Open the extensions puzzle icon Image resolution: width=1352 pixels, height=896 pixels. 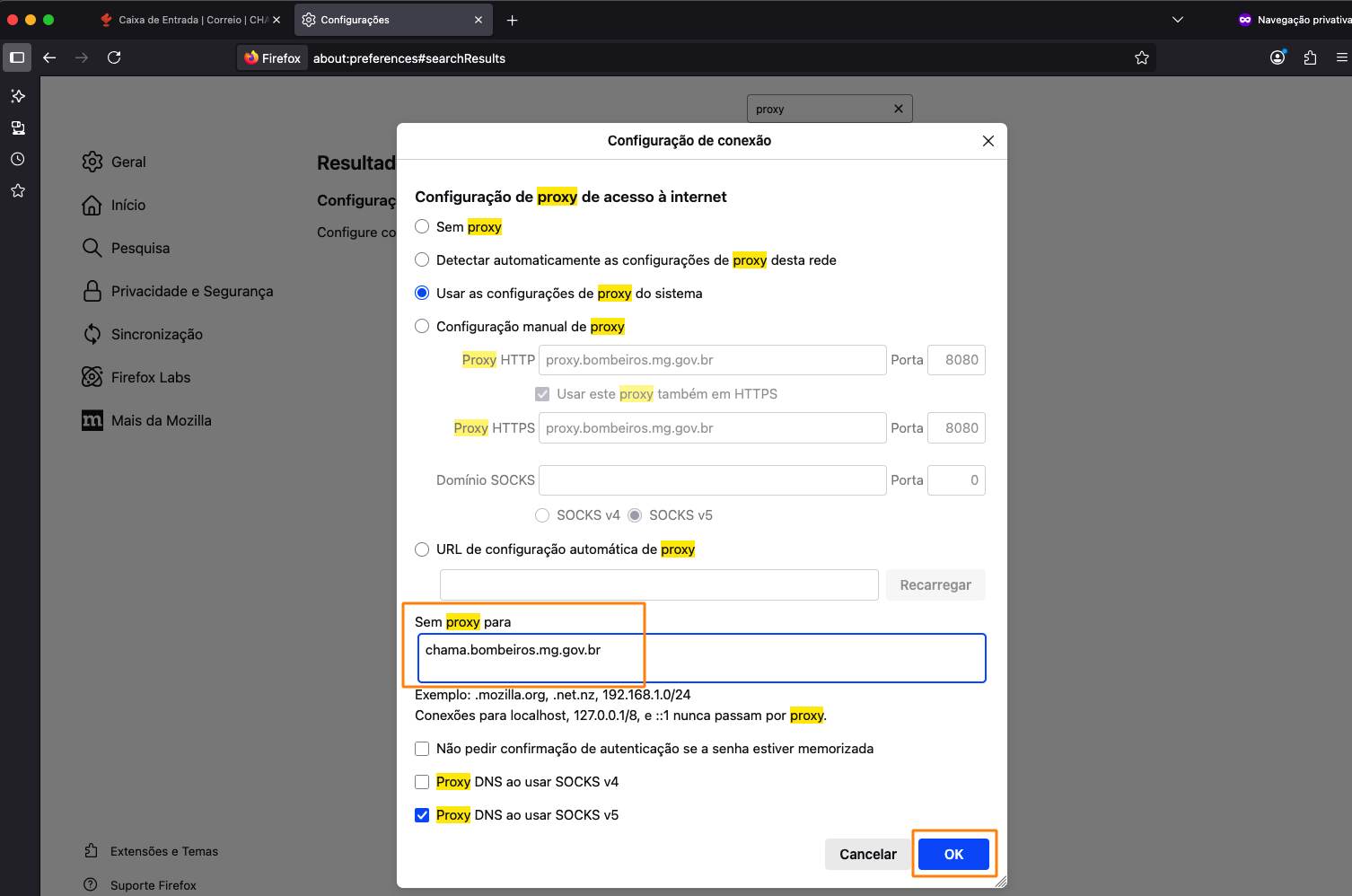point(1310,57)
